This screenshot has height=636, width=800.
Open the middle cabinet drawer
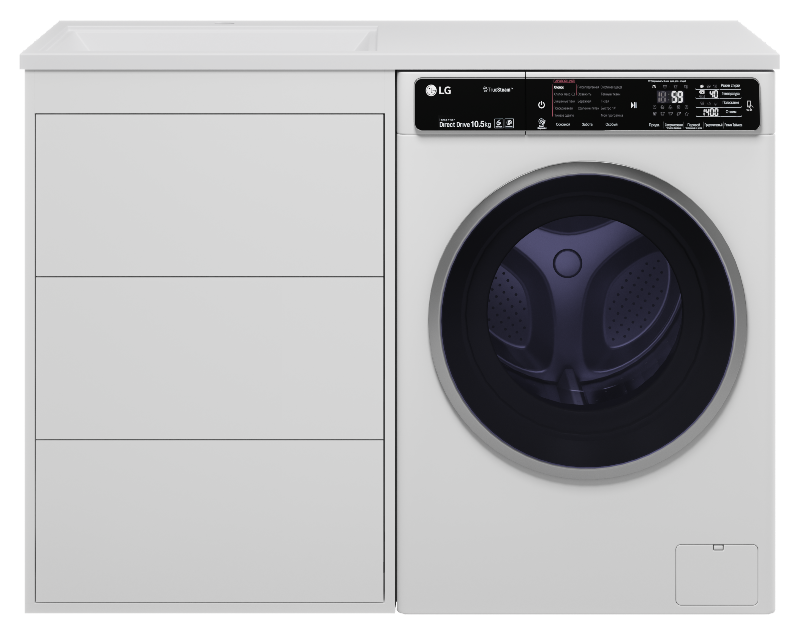tap(210, 357)
